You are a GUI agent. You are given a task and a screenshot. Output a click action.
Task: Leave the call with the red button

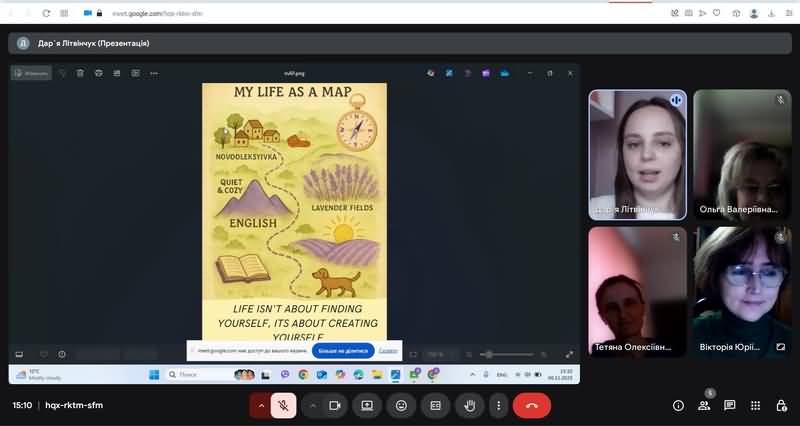coord(531,405)
